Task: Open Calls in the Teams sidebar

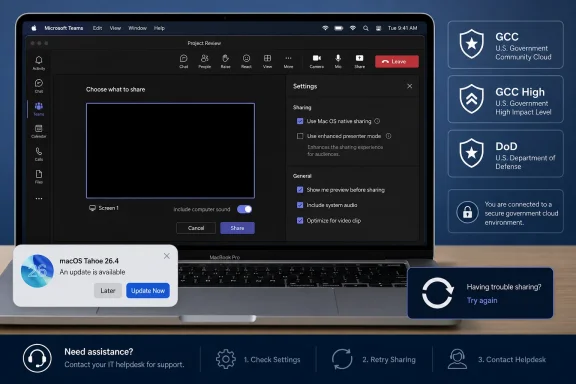Action: 39,154
